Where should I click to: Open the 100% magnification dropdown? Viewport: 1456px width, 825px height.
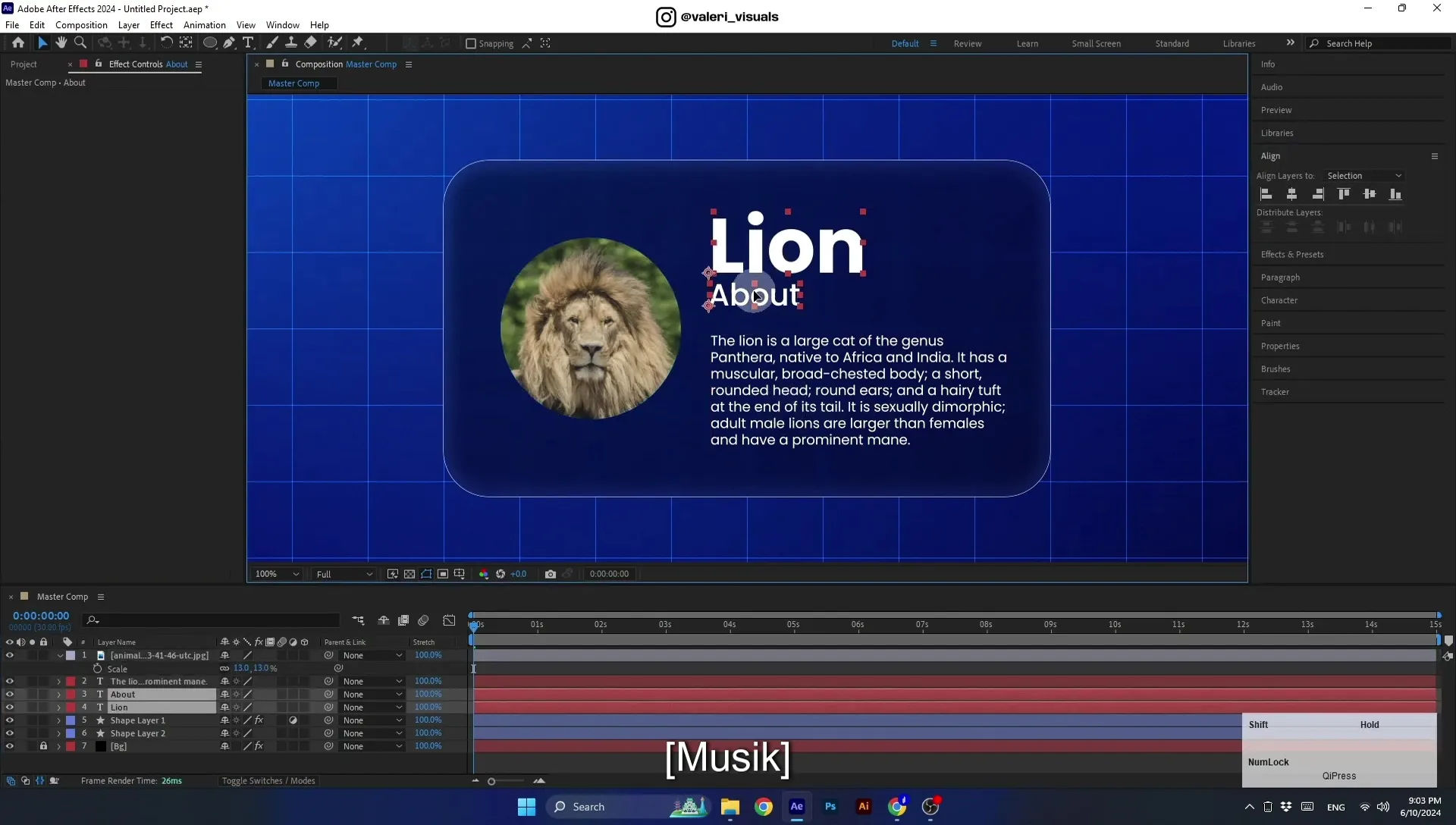click(x=277, y=574)
